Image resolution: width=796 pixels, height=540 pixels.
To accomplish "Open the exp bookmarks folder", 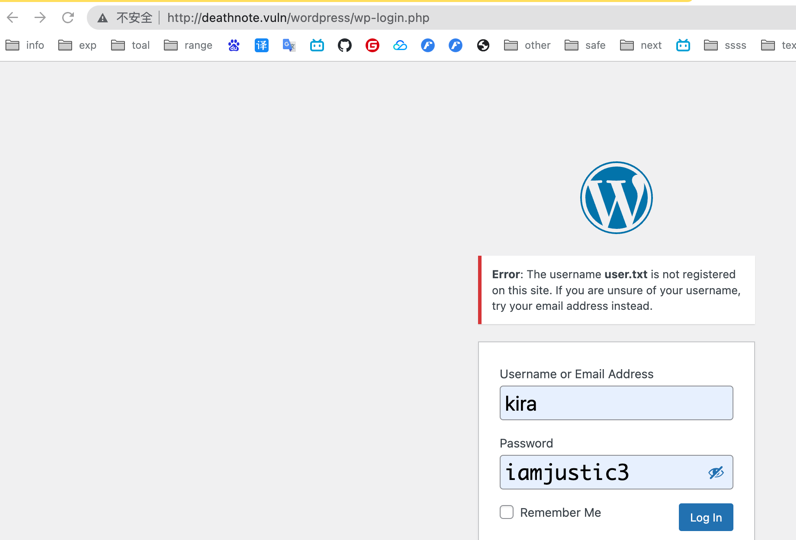I will point(77,45).
